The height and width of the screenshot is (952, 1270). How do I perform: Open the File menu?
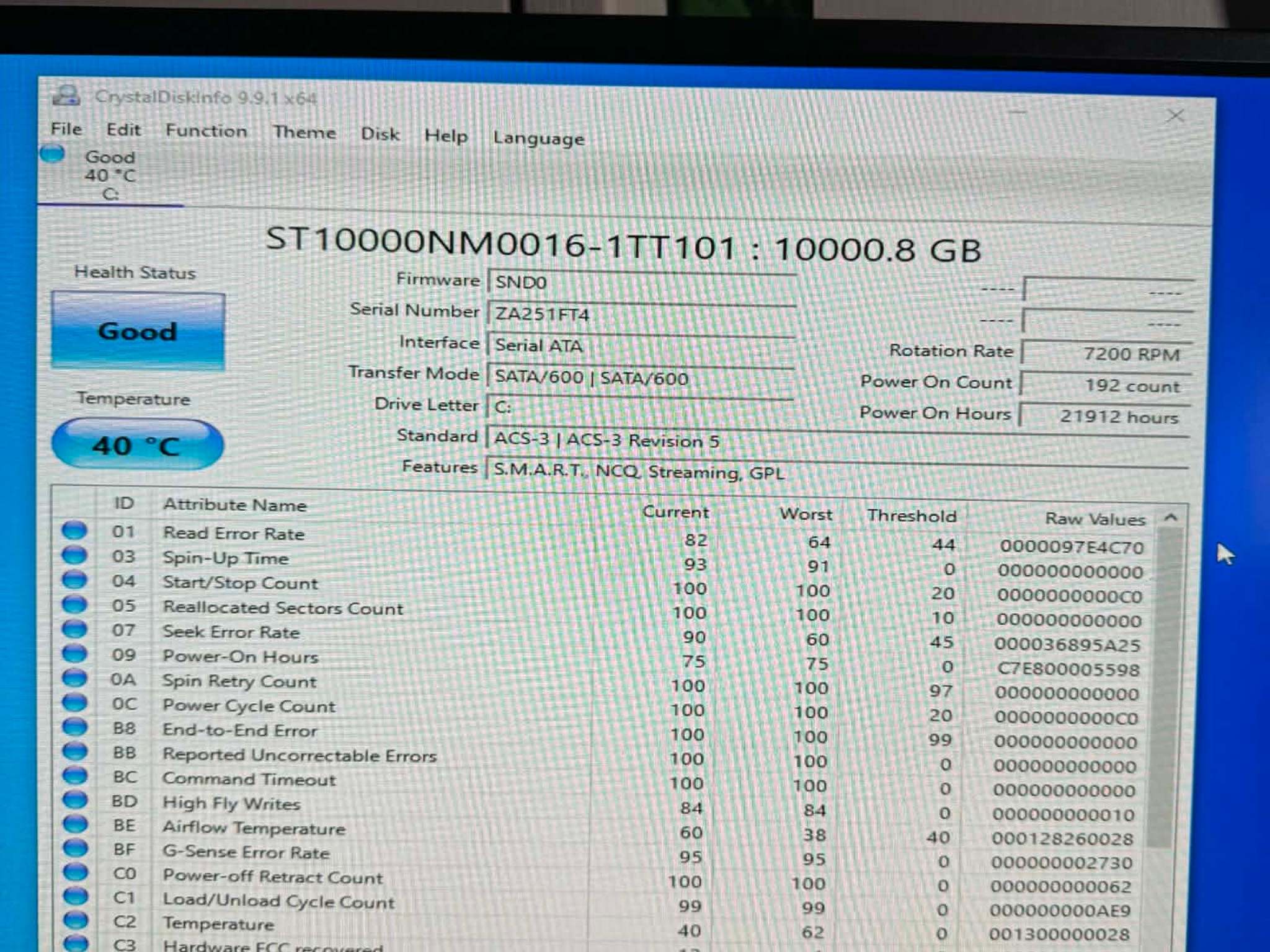[x=66, y=129]
